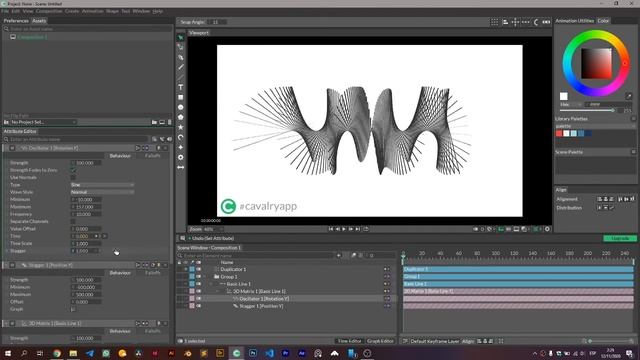Viewport: 640px width, 360px height.
Task: Open Photoshop from the taskbar
Action: click(x=253, y=353)
